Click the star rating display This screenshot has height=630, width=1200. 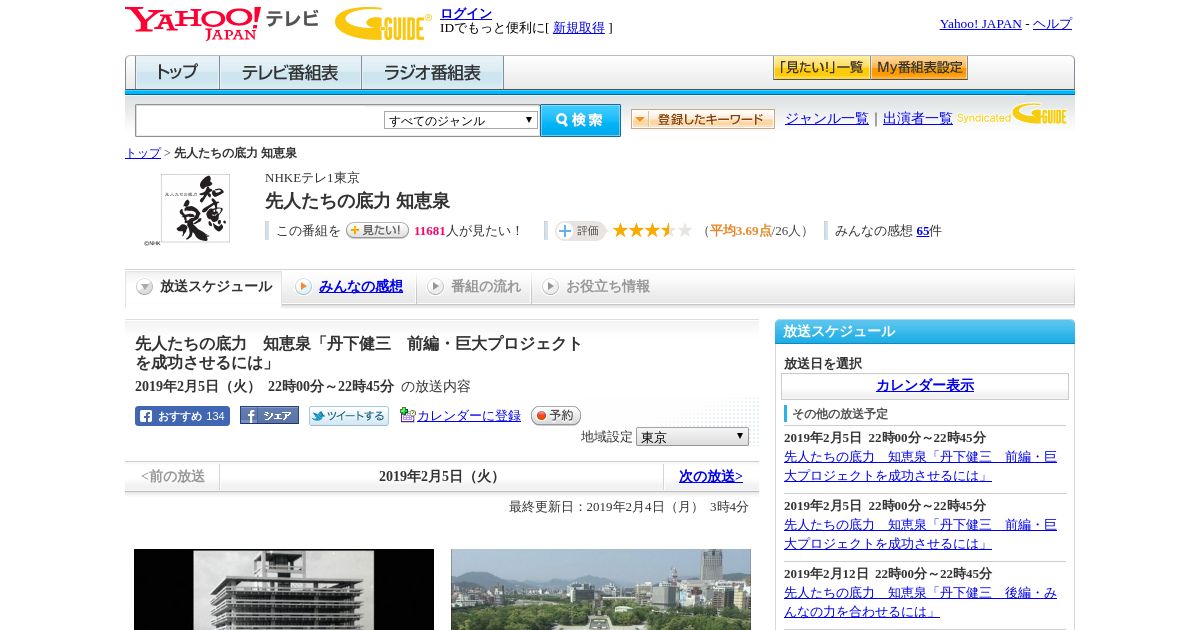pos(652,231)
